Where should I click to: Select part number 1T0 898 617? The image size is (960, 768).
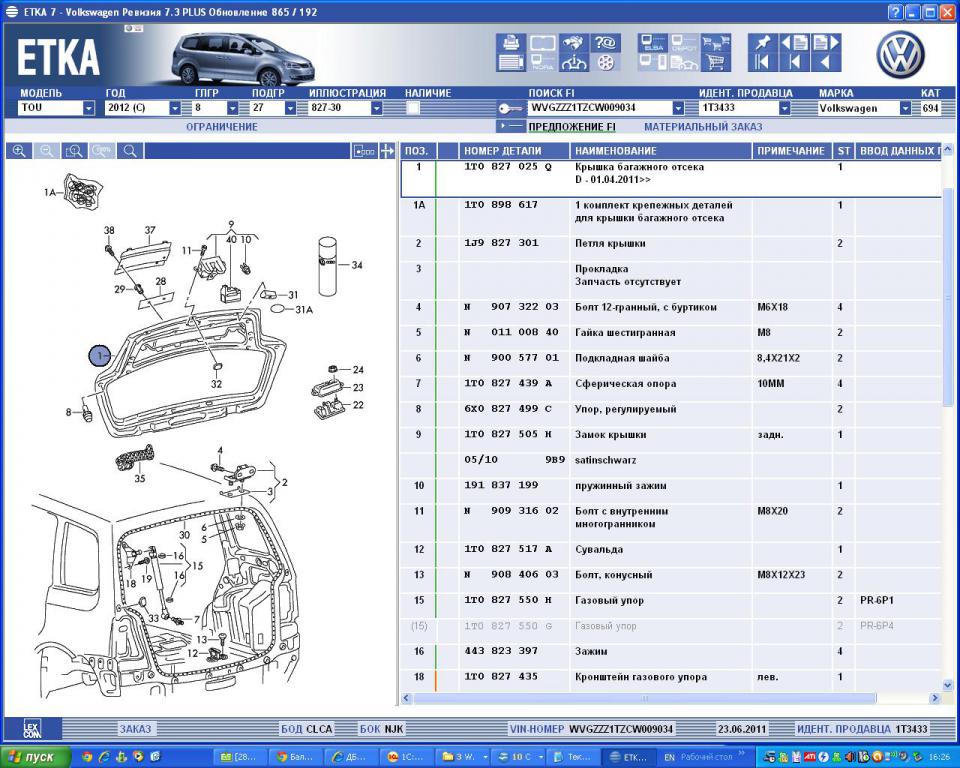click(501, 205)
